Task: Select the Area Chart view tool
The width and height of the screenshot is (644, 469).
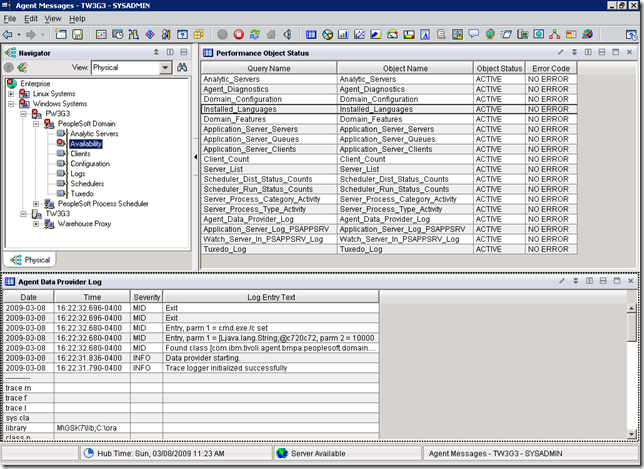Action: coord(376,34)
